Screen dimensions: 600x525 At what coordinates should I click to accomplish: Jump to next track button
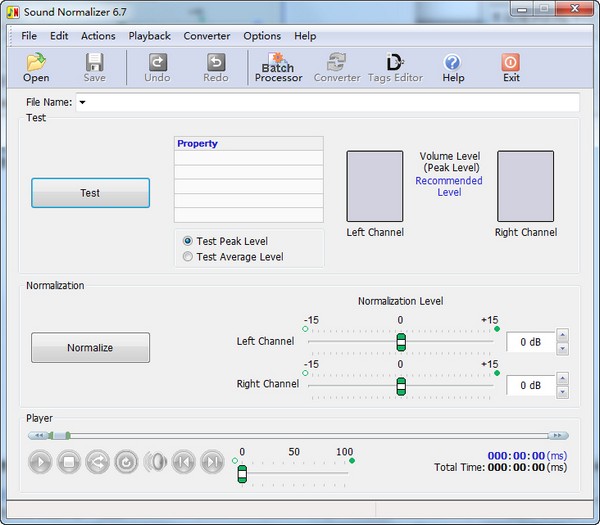213,462
